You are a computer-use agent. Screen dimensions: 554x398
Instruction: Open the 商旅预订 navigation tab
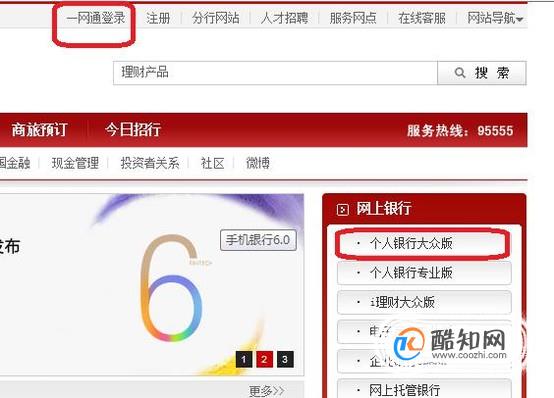pyautogui.click(x=39, y=130)
